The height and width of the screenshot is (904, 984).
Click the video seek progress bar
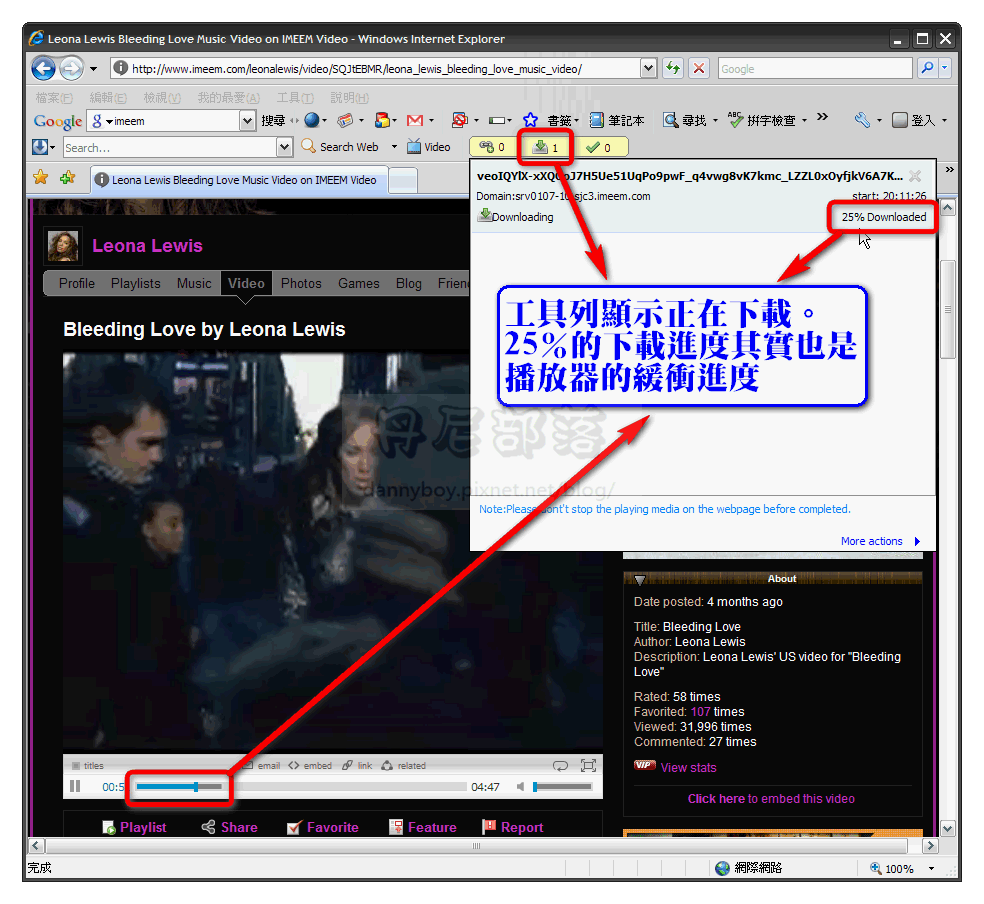pos(301,786)
